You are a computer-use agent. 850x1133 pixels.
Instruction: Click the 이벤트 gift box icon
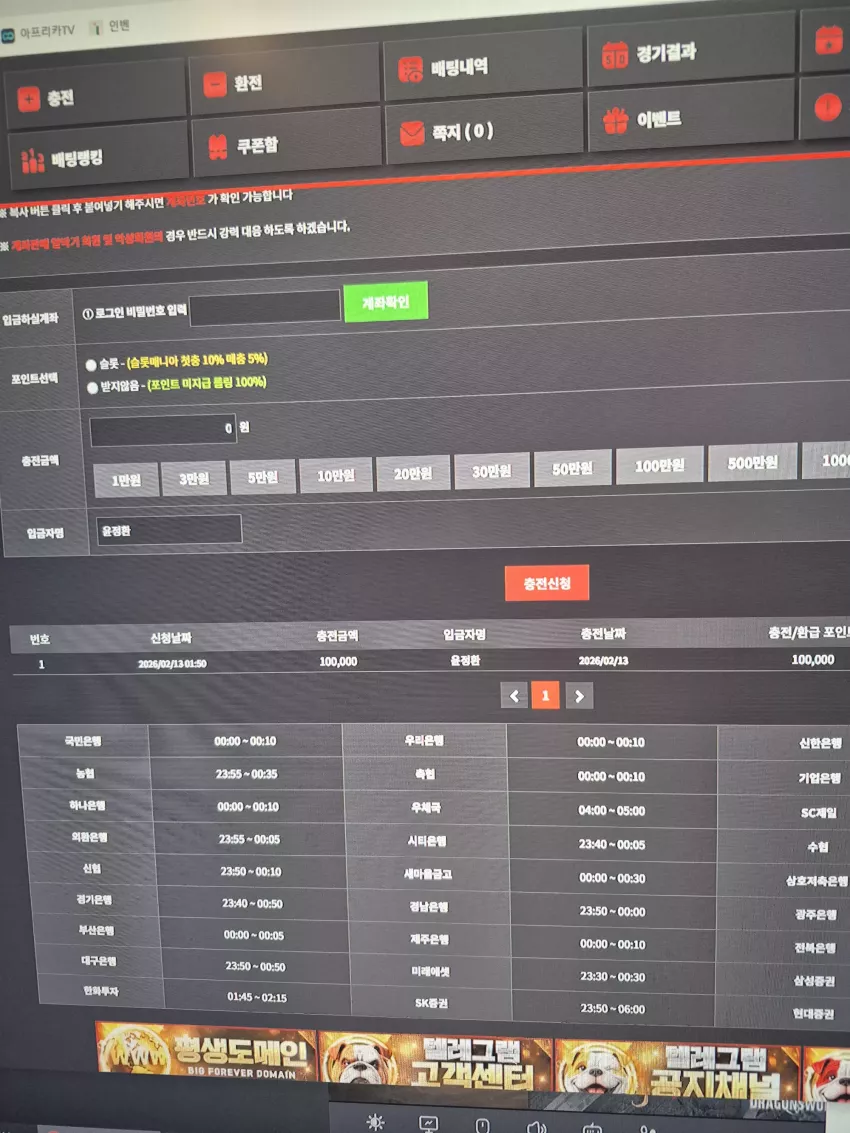click(x=616, y=121)
